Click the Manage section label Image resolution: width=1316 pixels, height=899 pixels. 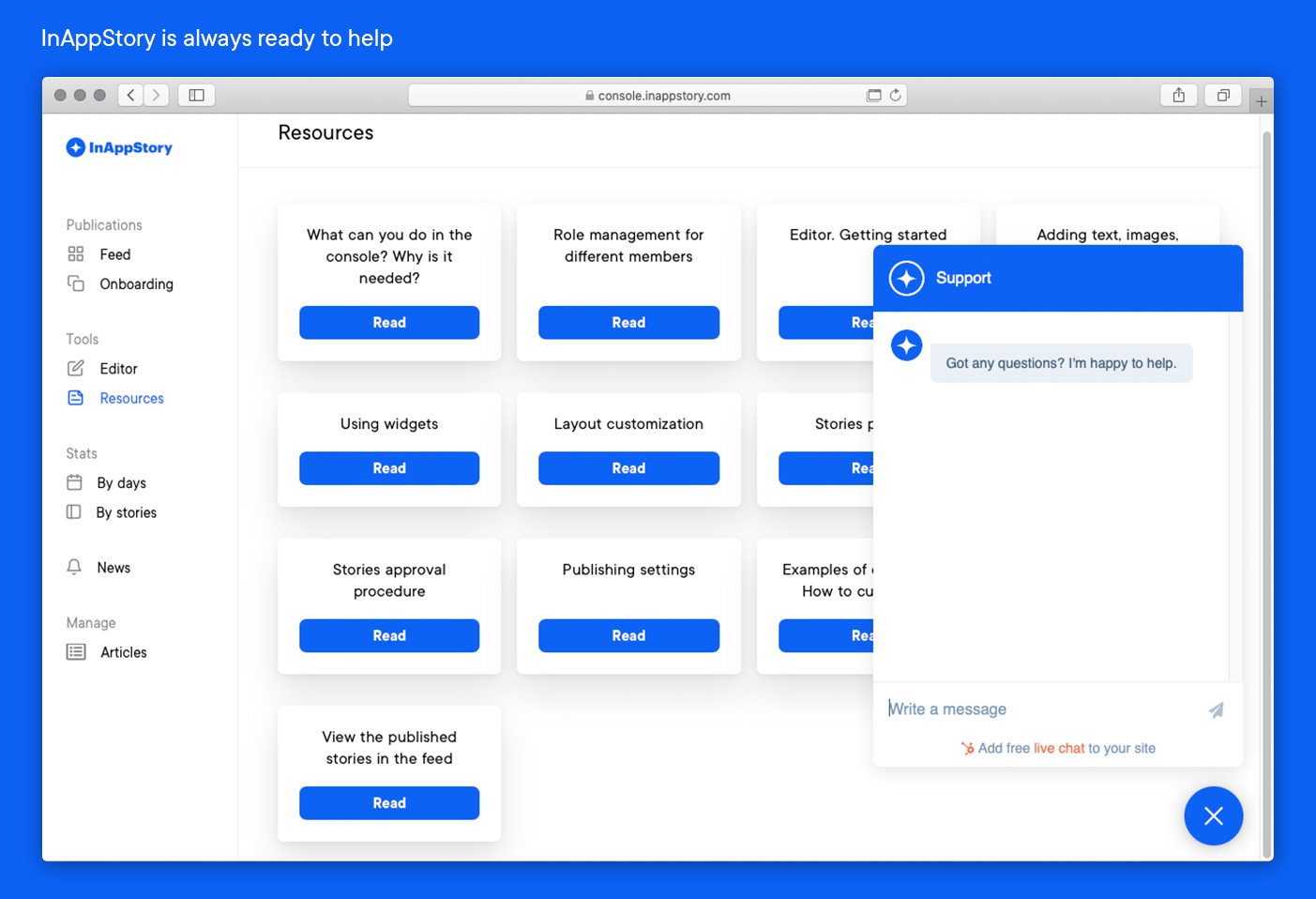(91, 623)
